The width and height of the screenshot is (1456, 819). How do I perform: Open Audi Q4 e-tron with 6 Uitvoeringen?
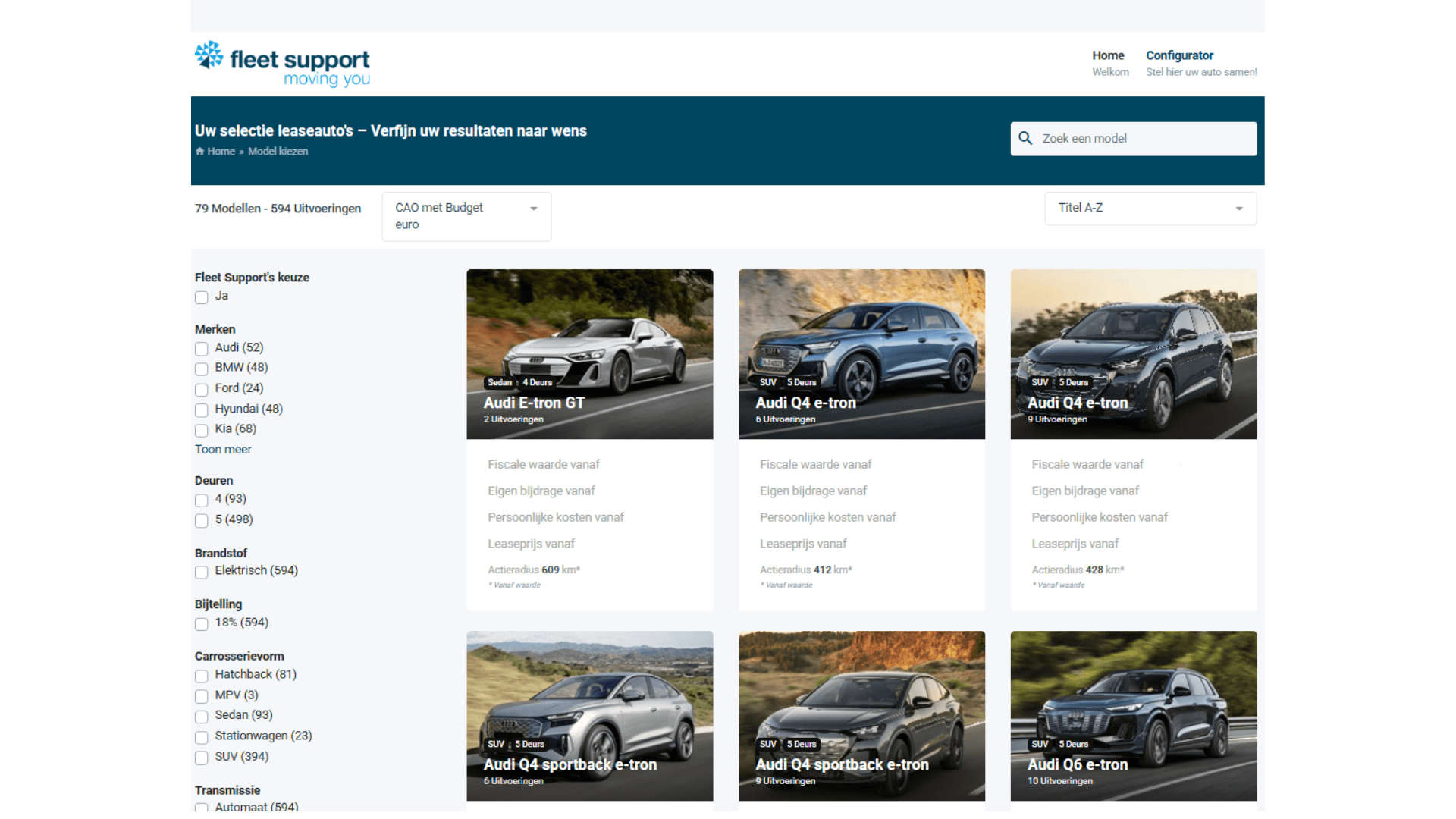[x=861, y=354]
